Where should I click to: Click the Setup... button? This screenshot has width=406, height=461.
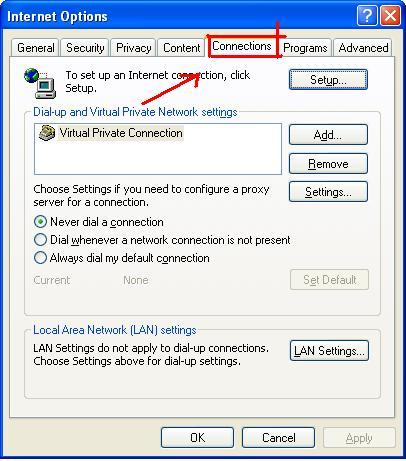point(328,80)
